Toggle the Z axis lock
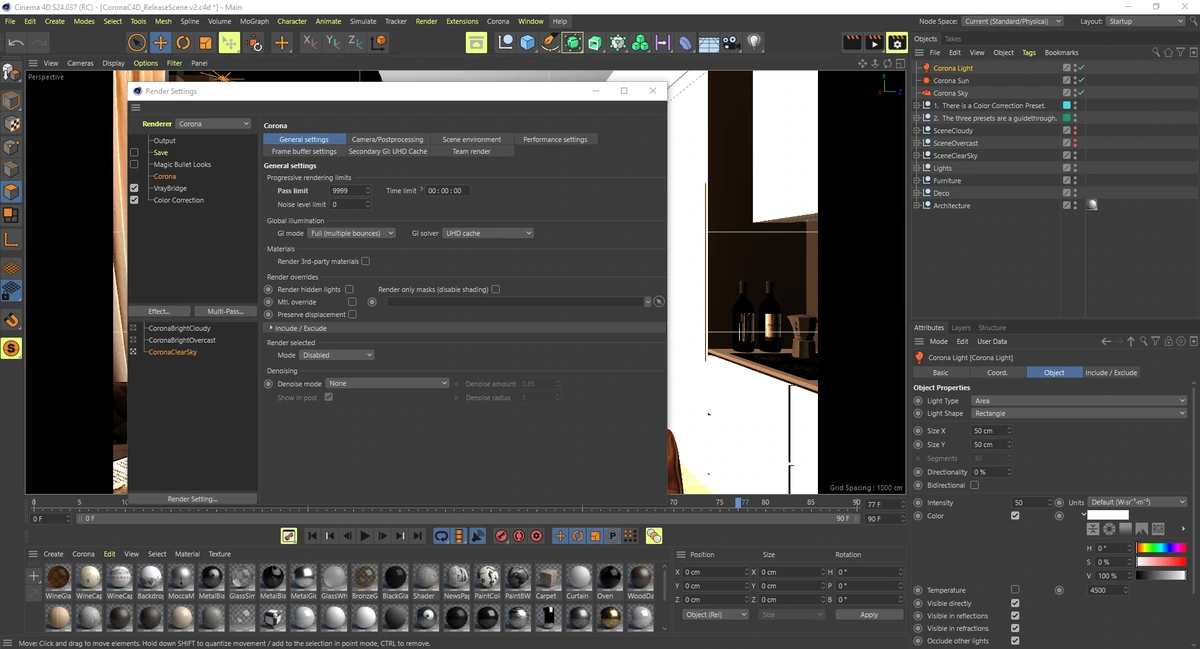This screenshot has height=649, width=1200. 355,42
